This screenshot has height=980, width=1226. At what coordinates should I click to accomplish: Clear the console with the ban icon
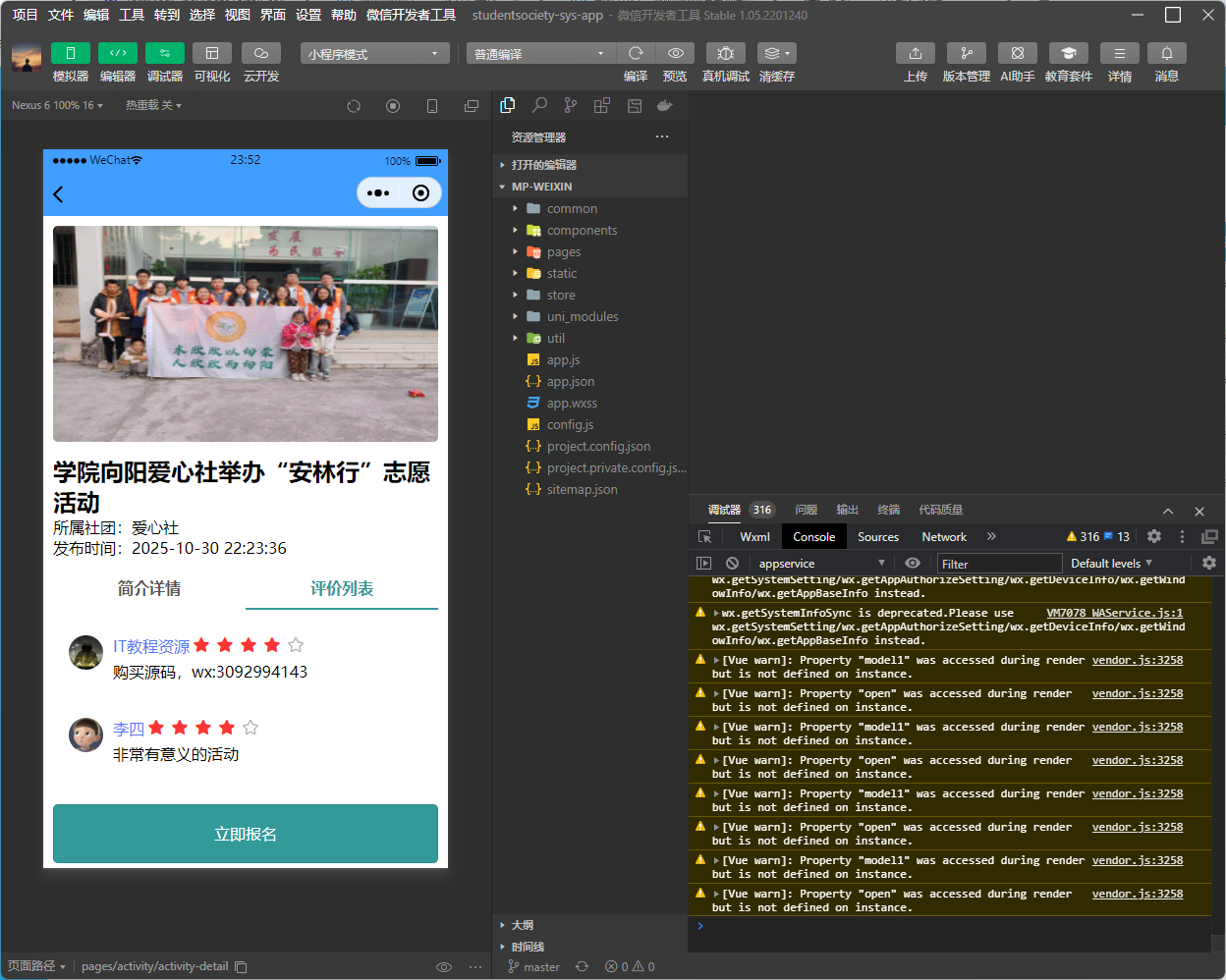tap(732, 564)
